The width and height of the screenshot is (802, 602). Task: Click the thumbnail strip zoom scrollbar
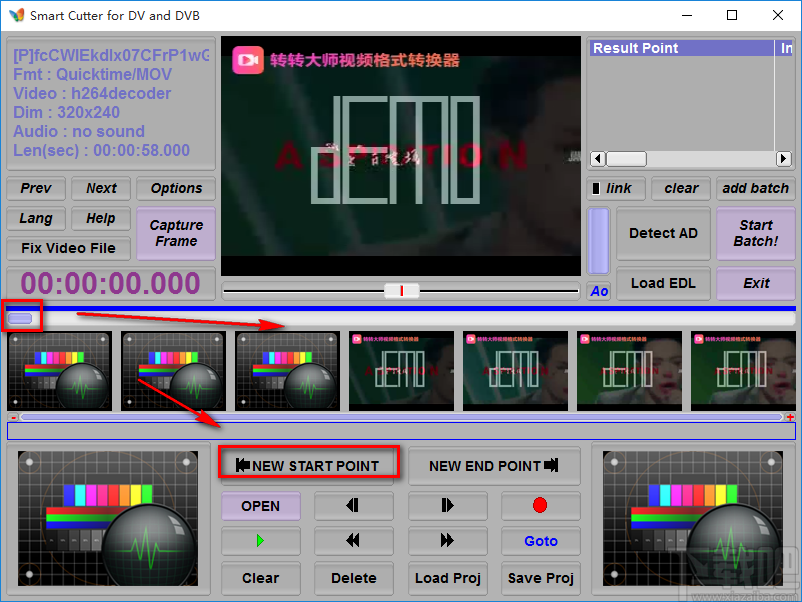pos(402,417)
